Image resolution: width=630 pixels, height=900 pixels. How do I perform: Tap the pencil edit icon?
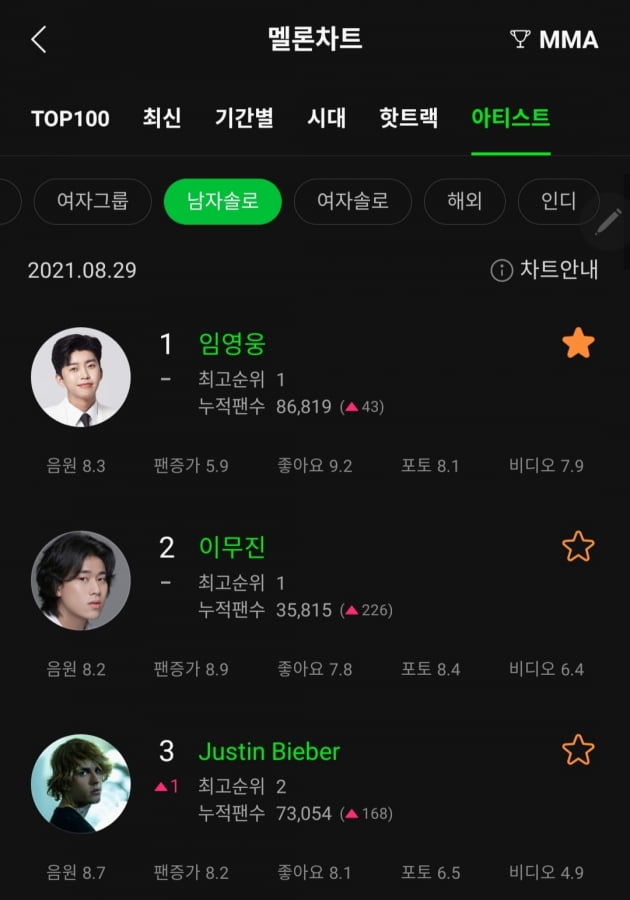click(608, 221)
